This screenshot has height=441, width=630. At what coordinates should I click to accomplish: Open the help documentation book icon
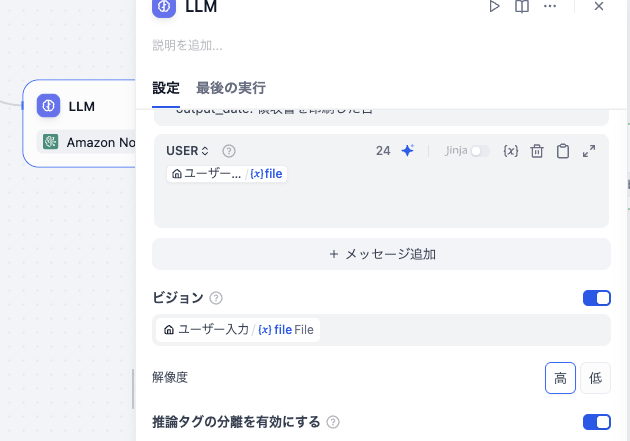[x=522, y=6]
